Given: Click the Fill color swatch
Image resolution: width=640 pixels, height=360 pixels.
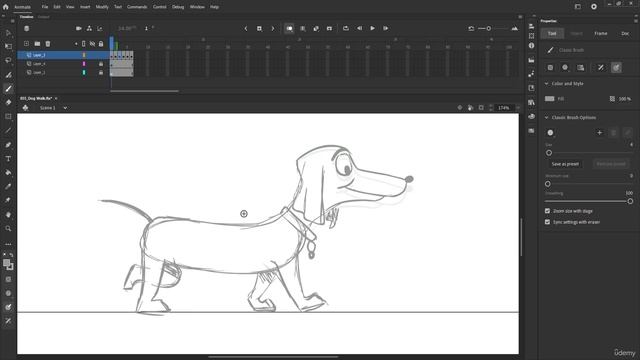Looking at the screenshot, I should pyautogui.click(x=550, y=99).
